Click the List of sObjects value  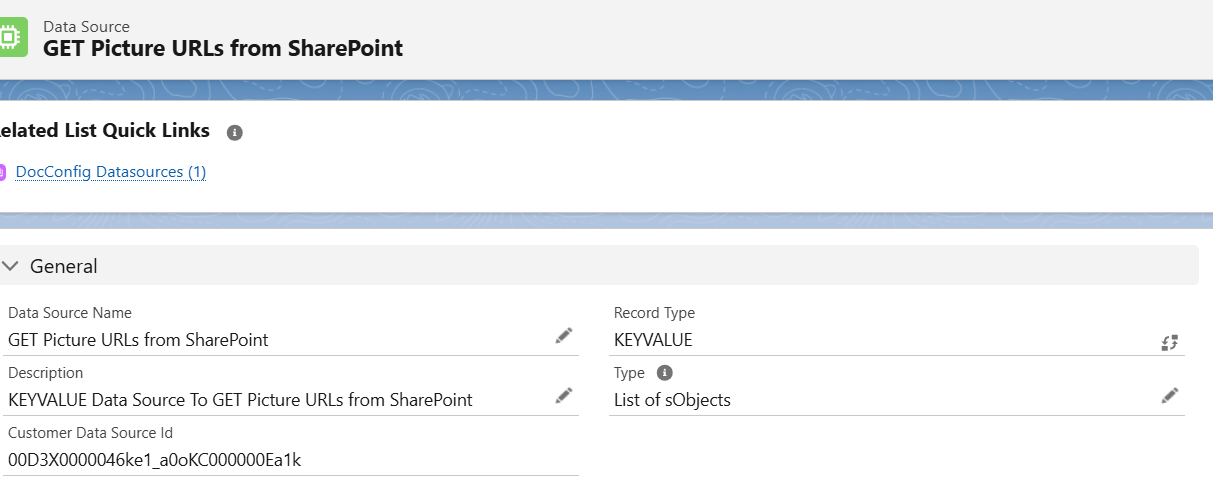[x=672, y=400]
